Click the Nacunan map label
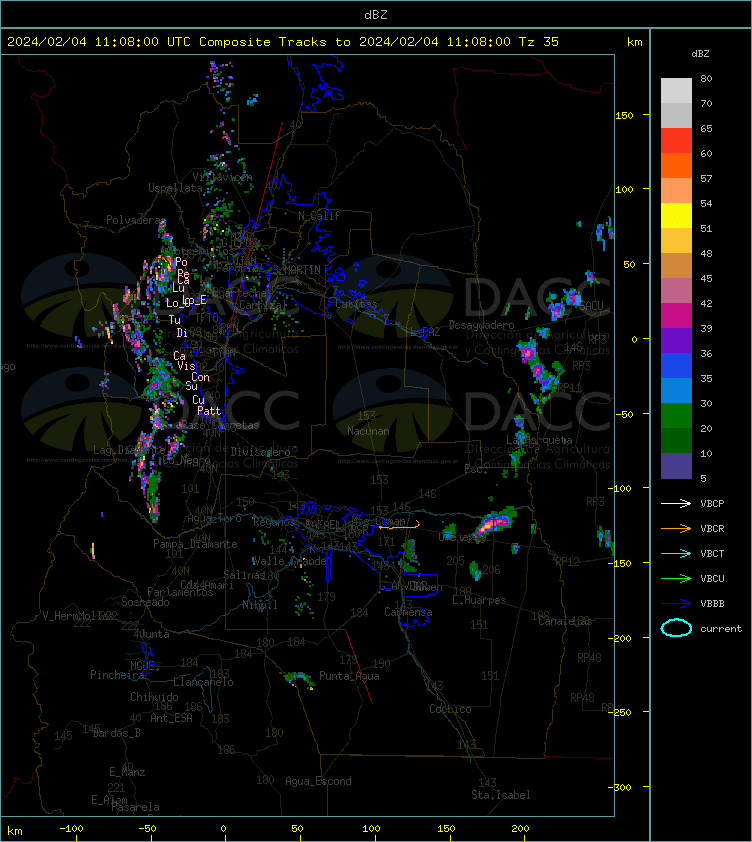Viewport: 752px width, 842px height. [x=368, y=431]
